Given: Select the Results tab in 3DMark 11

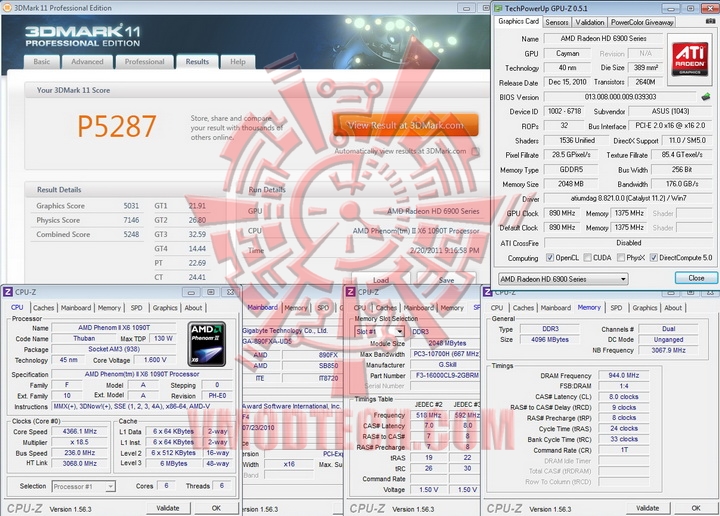Looking at the screenshot, I should (197, 62).
